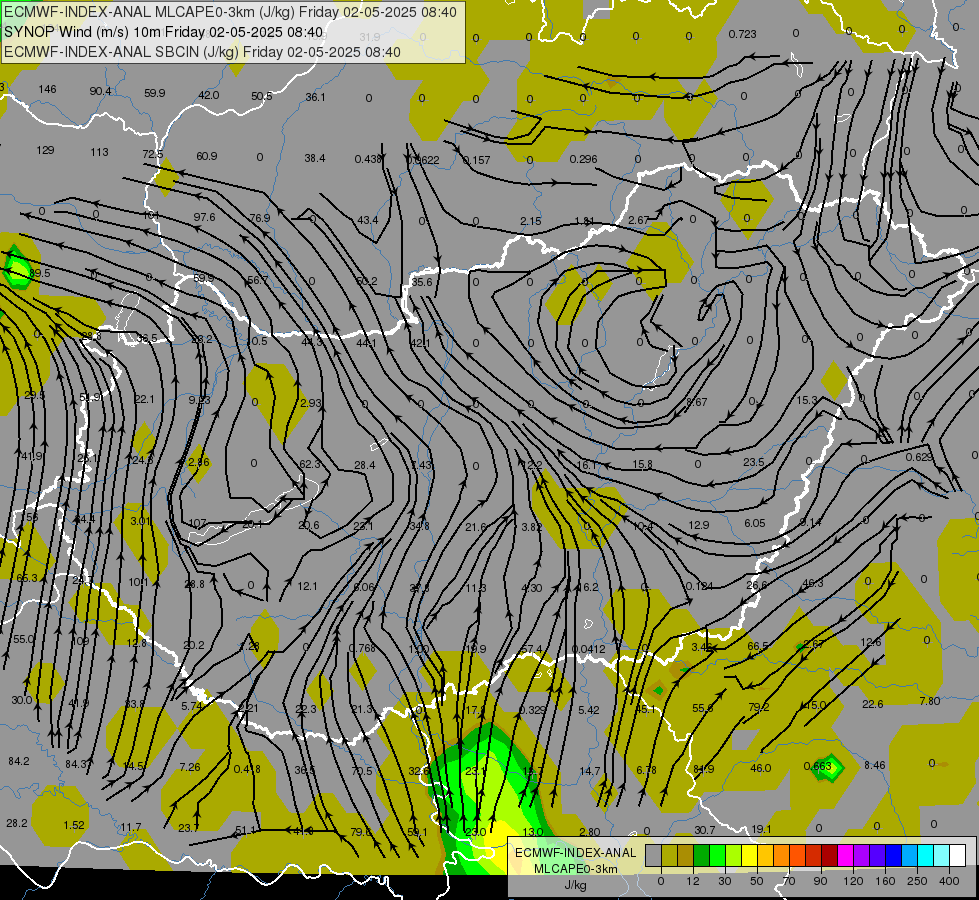The height and width of the screenshot is (900, 979).
Task: Click the map value '19.1'
Action: click(x=761, y=829)
